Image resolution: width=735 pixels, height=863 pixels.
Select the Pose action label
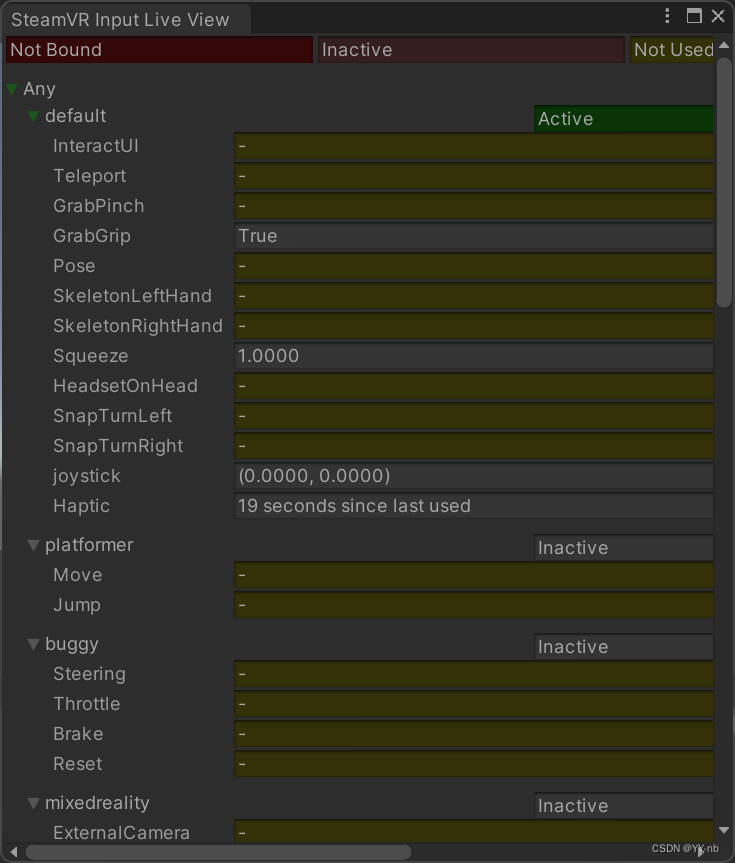(74, 266)
